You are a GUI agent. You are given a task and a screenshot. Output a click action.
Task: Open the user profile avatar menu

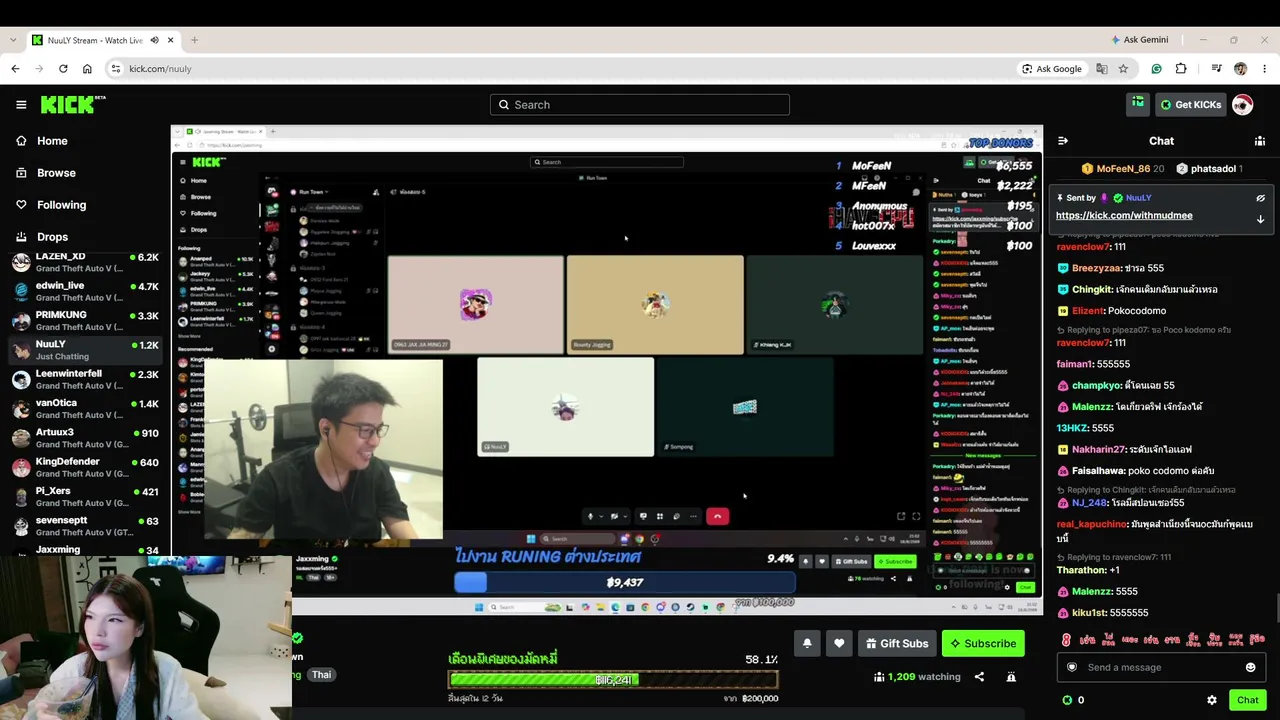point(1242,104)
